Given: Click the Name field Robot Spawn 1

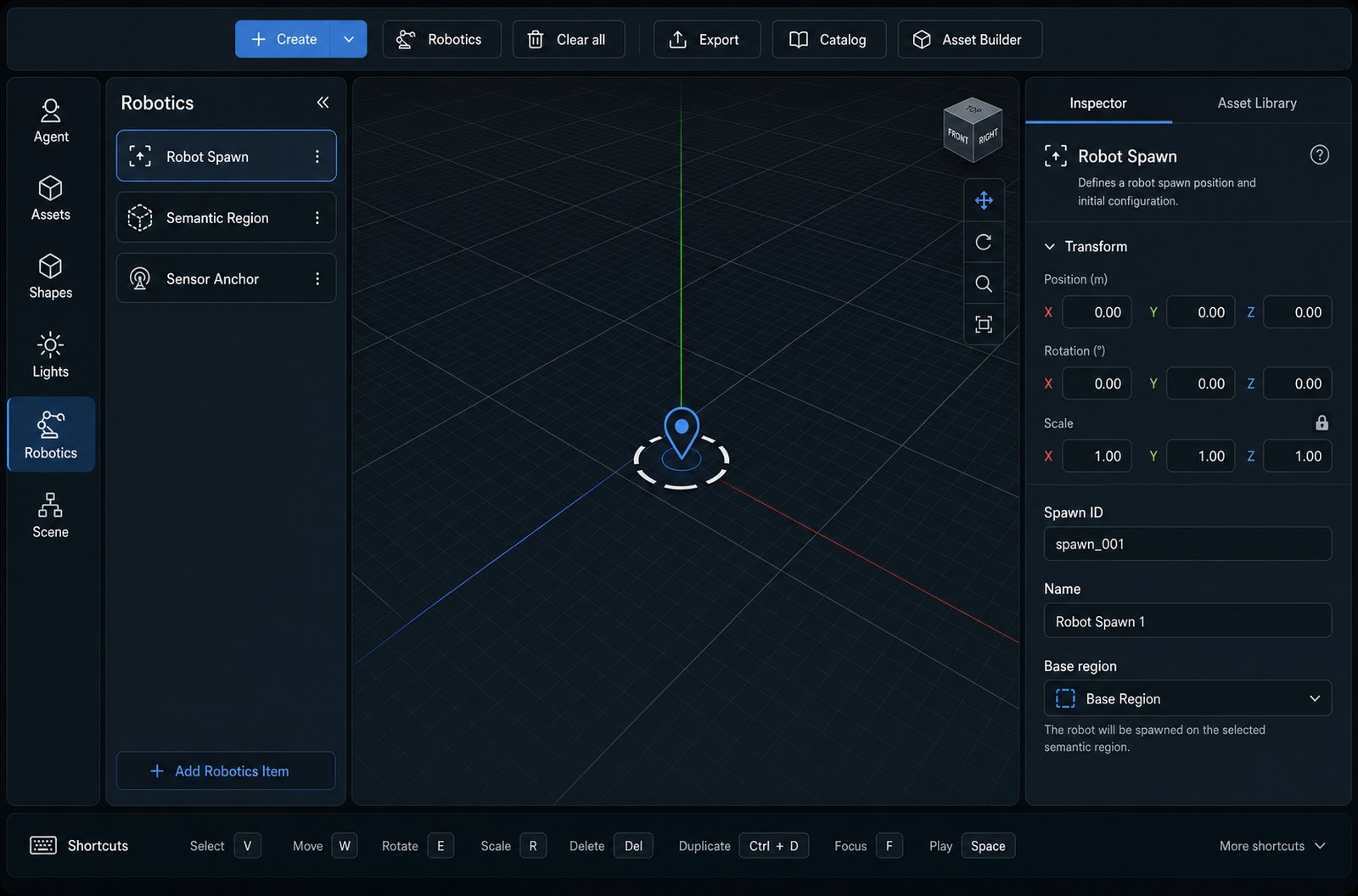Looking at the screenshot, I should (1187, 621).
